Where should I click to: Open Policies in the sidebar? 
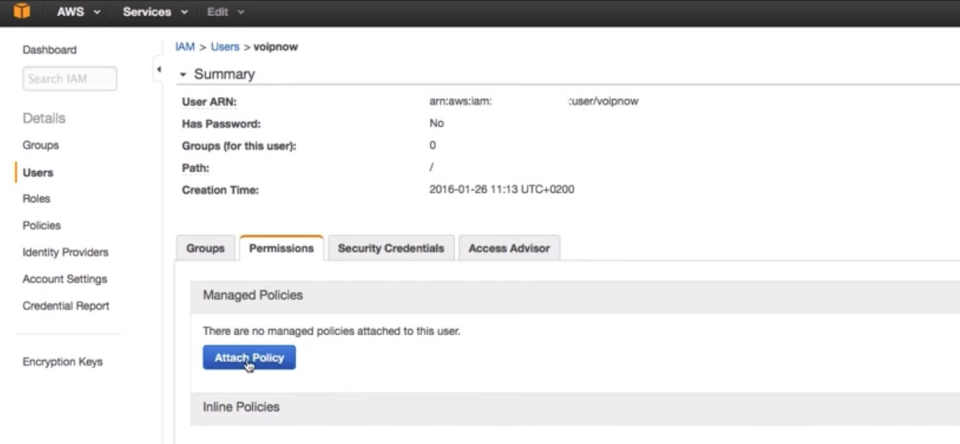click(x=41, y=226)
